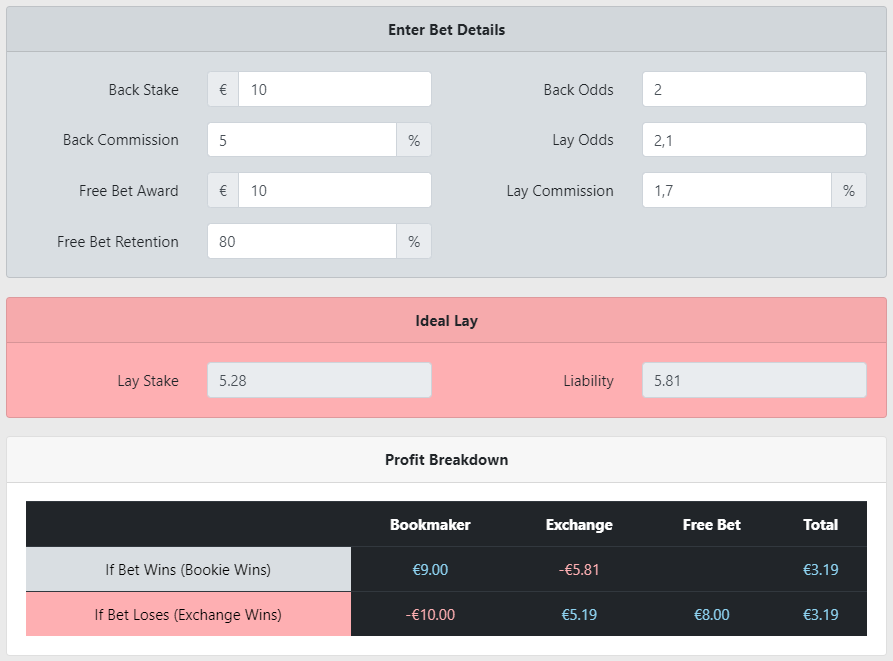Click the Lay Stake result field
The image size is (893, 661).
(319, 380)
